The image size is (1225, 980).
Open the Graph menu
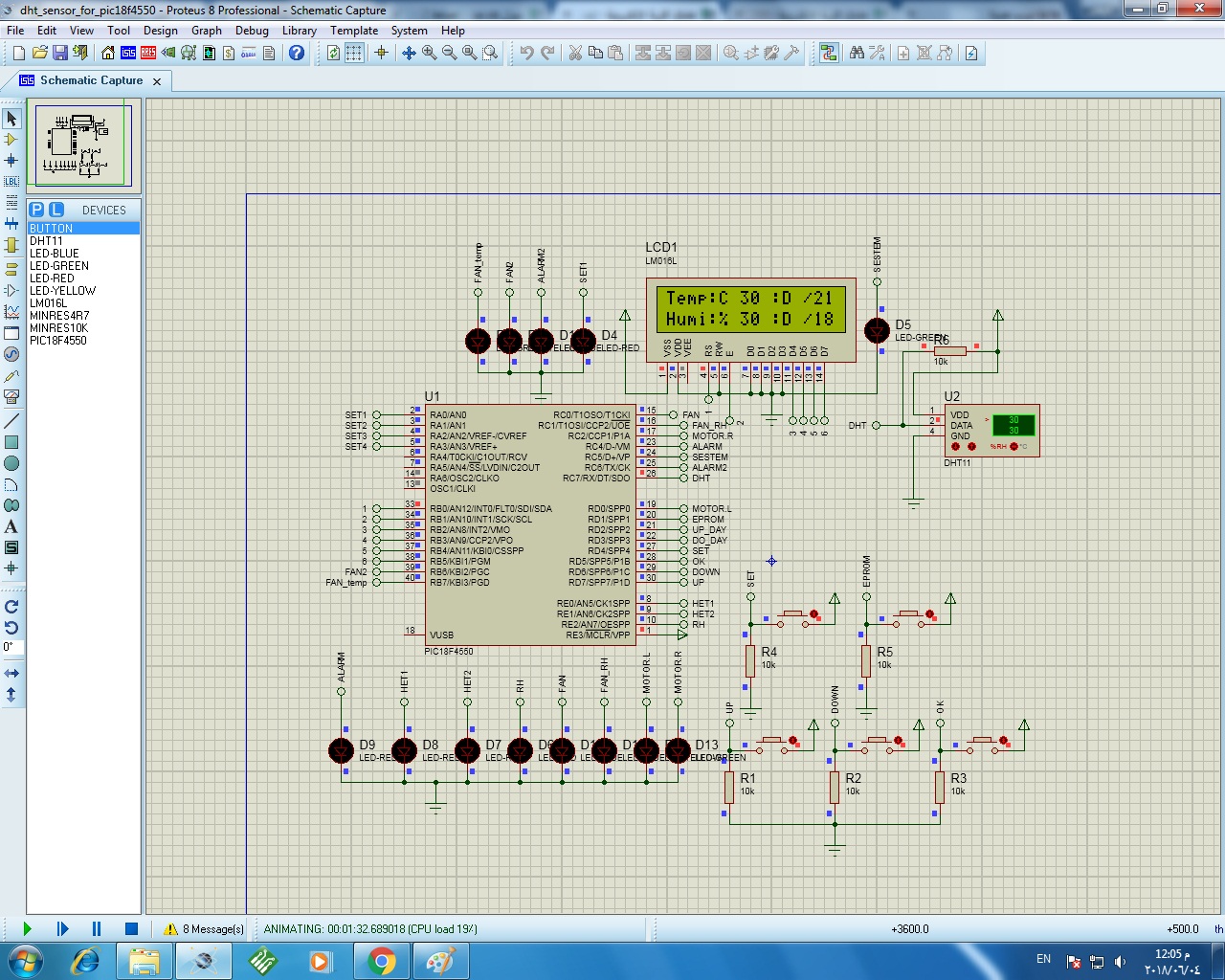click(x=207, y=31)
